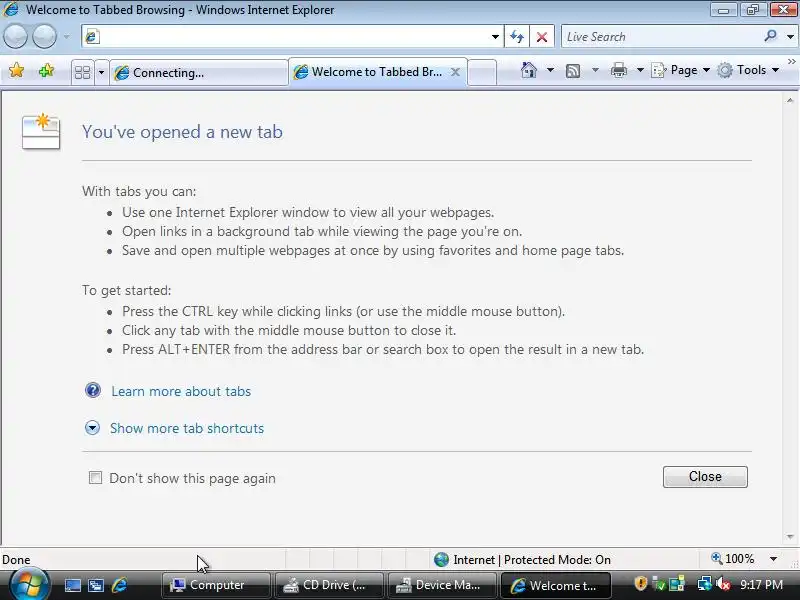Click the help question mark icon
The width and height of the screenshot is (800, 600).
point(93,390)
